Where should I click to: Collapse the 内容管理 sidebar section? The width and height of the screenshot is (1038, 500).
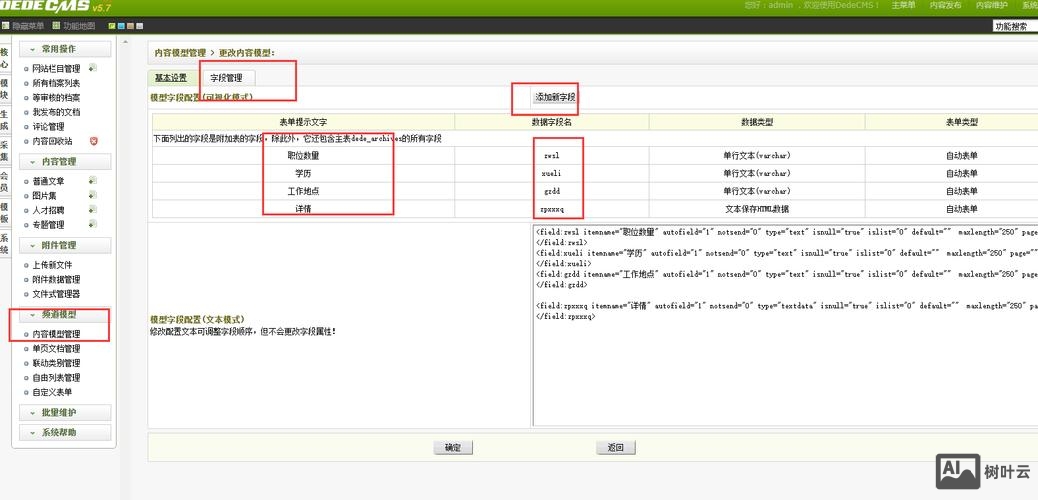65,161
